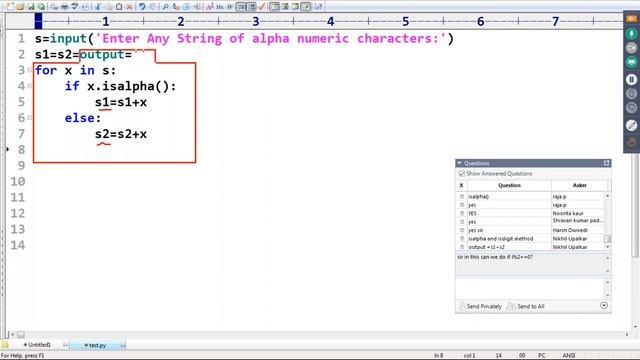
Task: Click the New file toolbar icon
Action: pos(10,6)
